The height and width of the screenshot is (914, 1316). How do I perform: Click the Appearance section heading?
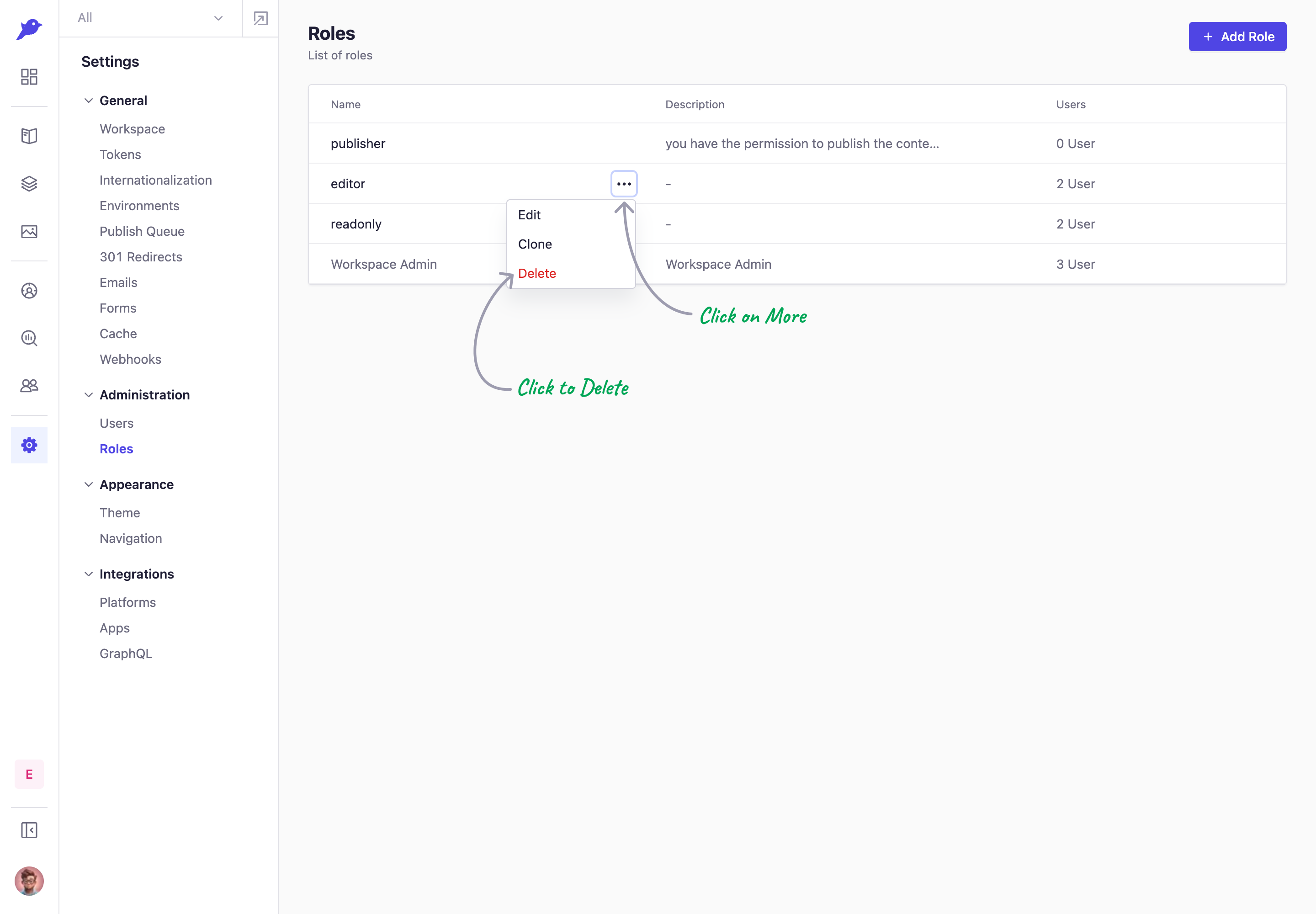(136, 484)
